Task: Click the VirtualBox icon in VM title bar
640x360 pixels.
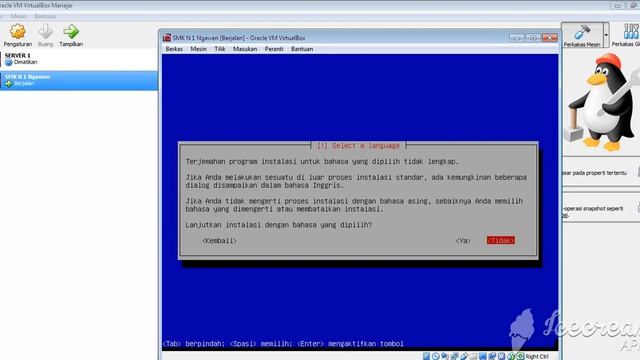Action: click(x=167, y=38)
